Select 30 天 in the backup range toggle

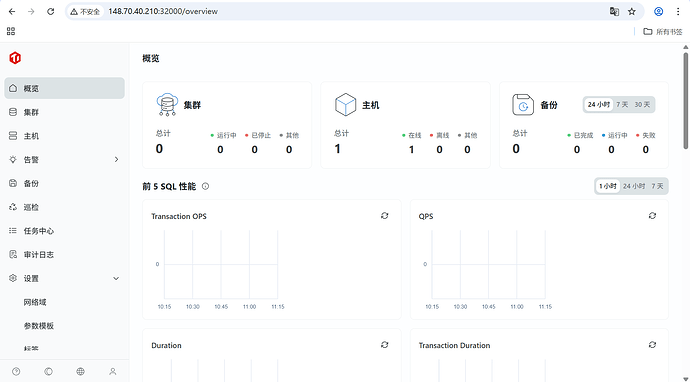[642, 105]
